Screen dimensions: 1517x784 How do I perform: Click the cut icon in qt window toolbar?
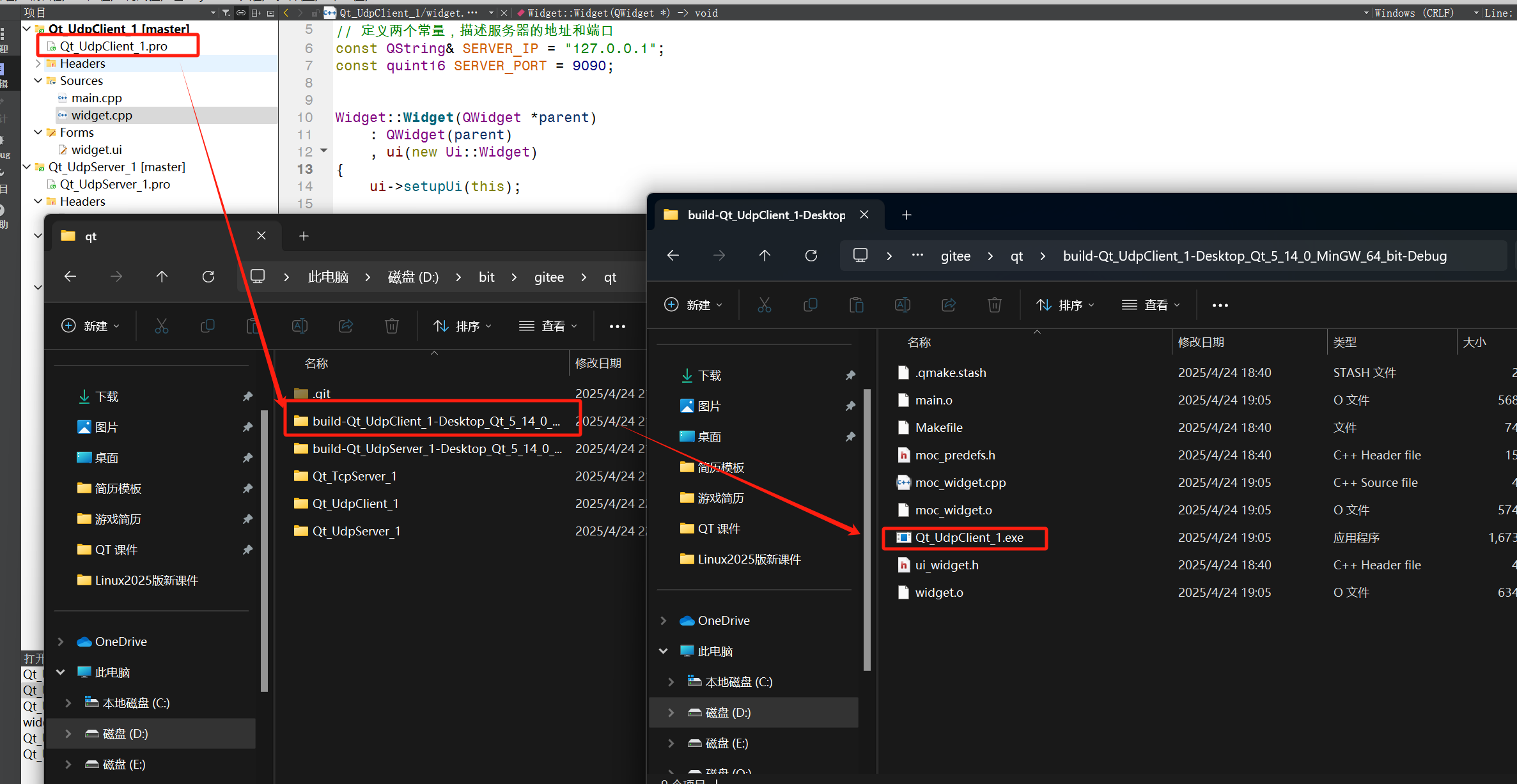click(162, 327)
